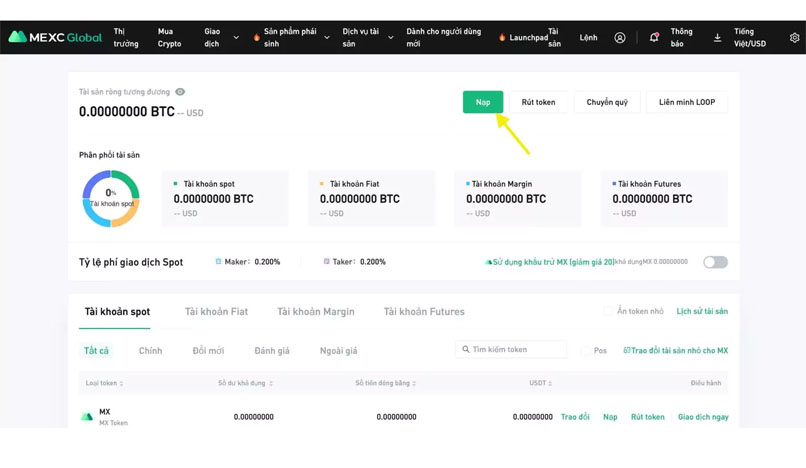Screen dimensions: 806x468
Task: Click the Tìm kiếm token search field
Action: [511, 349]
